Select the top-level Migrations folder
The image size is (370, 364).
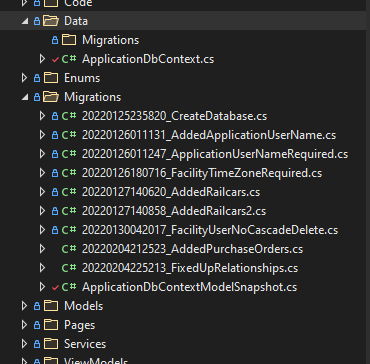[x=92, y=97]
